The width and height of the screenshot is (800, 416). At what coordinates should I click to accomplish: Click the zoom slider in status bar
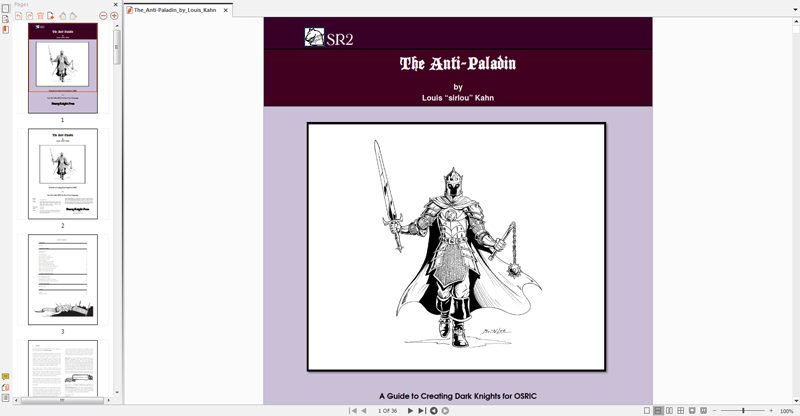click(x=742, y=411)
